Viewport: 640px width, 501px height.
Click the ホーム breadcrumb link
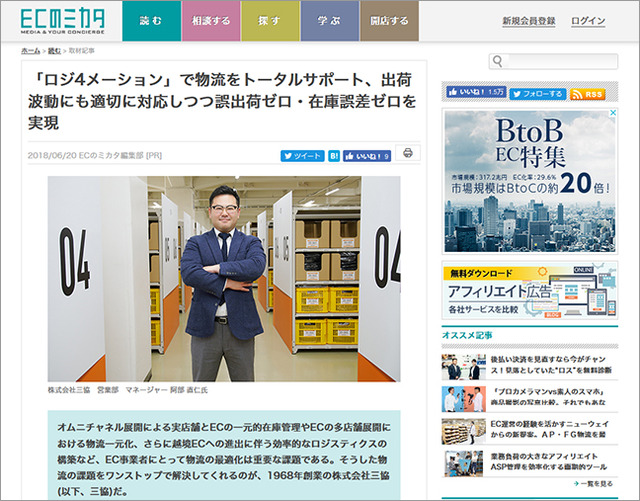31,51
